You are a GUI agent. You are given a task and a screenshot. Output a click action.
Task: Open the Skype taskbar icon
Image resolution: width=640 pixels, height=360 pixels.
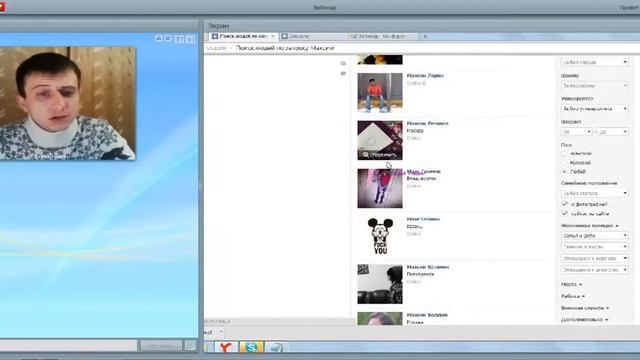[251, 347]
